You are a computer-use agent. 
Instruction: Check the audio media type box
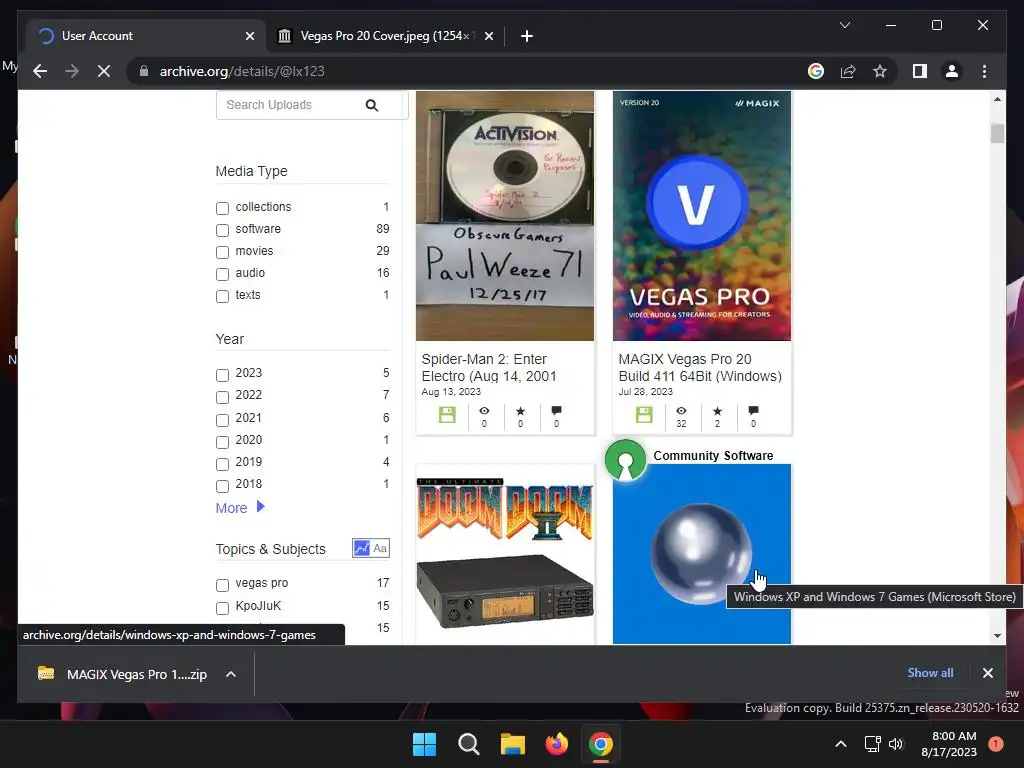(222, 274)
